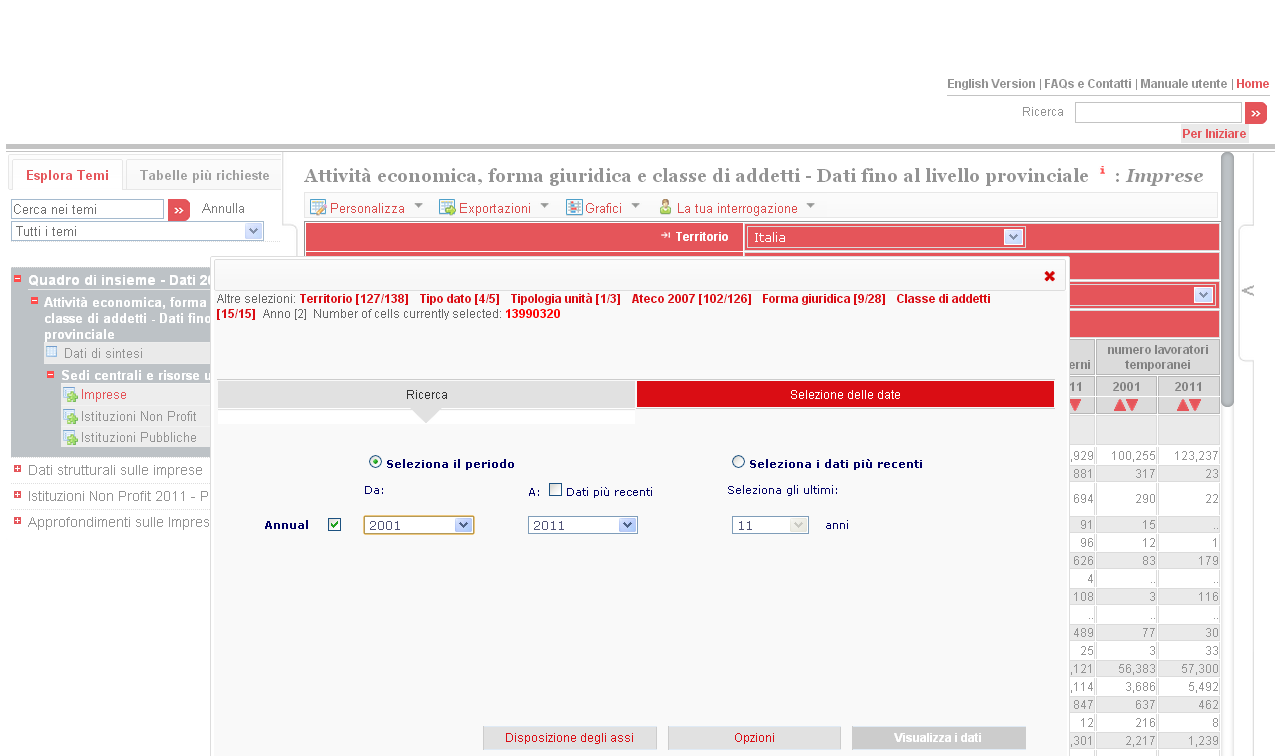Click the Tipologia unità [1/3] selection link
This screenshot has width=1280, height=756.
(x=565, y=299)
